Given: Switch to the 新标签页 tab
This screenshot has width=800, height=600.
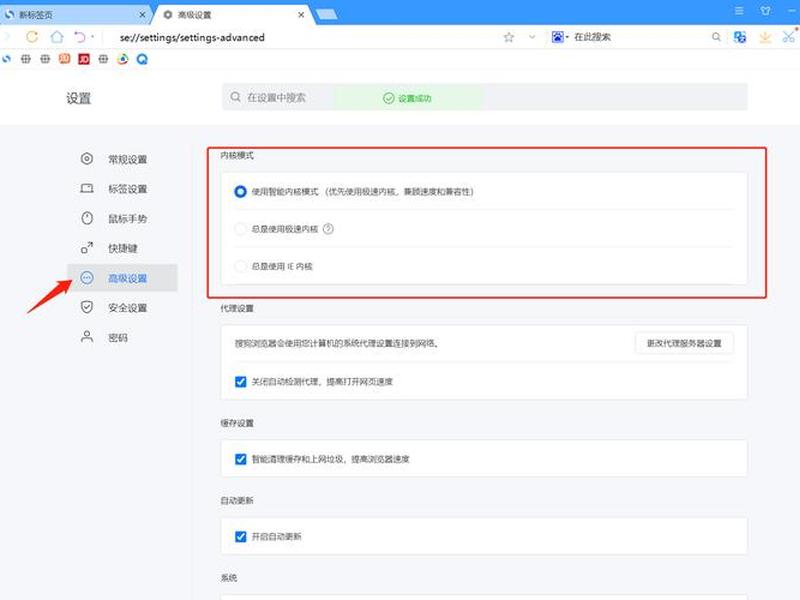Looking at the screenshot, I should 76,15.
